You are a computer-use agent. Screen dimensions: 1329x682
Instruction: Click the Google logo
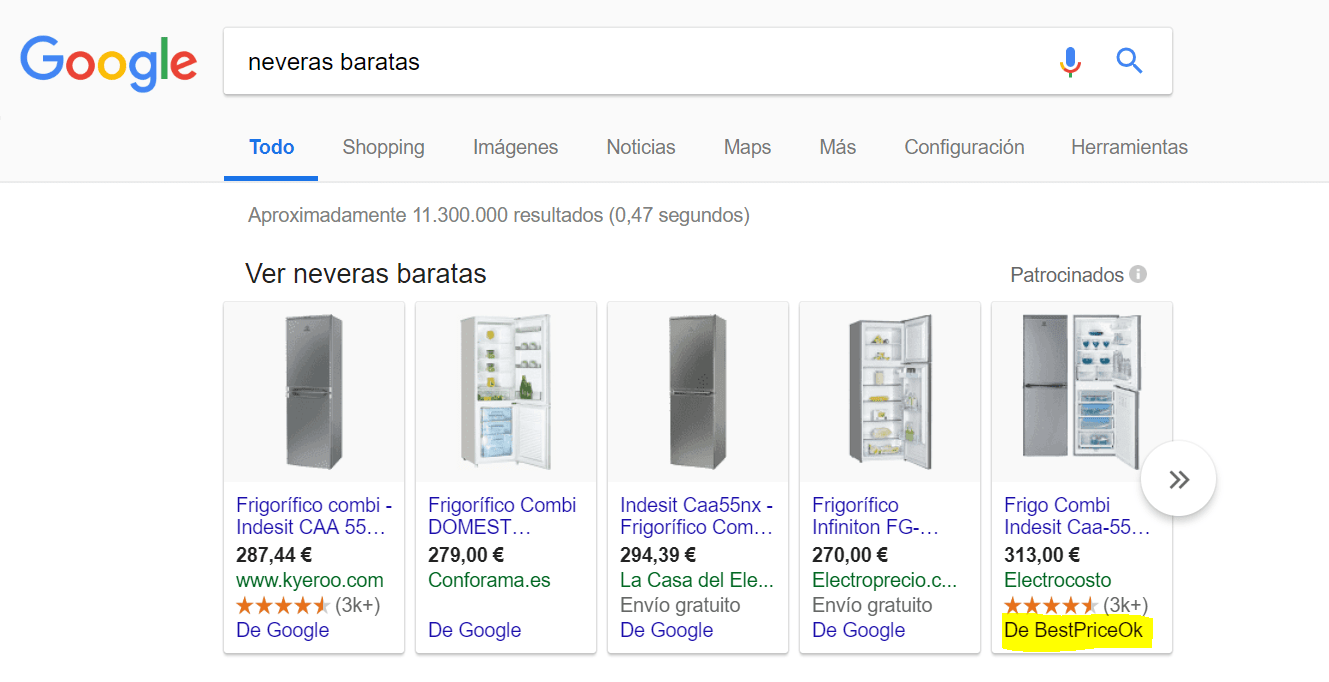[109, 62]
